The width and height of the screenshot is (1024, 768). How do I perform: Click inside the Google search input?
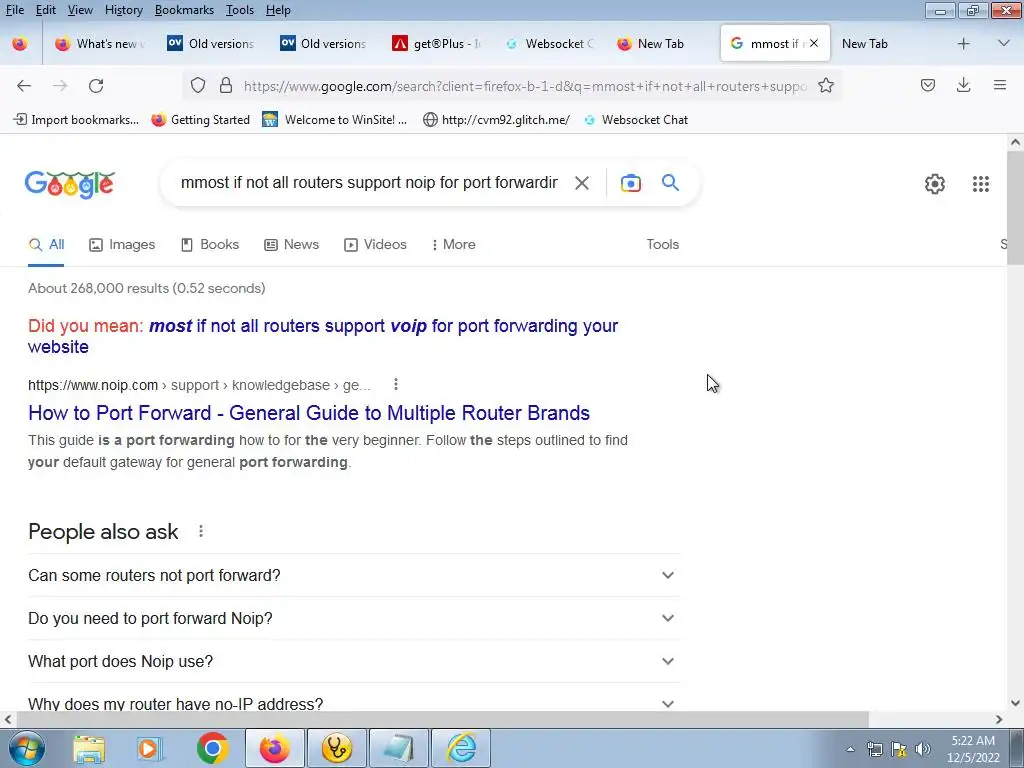click(x=369, y=183)
